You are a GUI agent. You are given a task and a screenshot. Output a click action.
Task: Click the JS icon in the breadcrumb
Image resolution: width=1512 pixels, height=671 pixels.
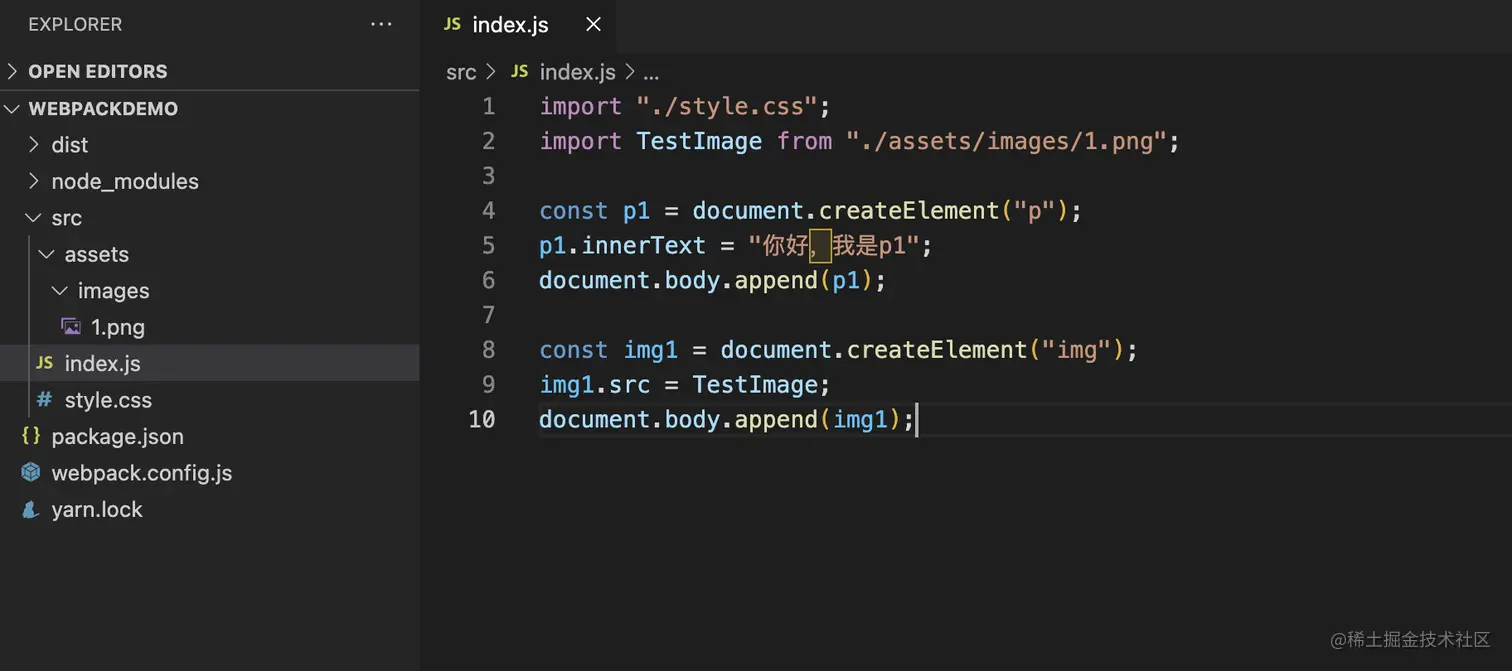519,72
